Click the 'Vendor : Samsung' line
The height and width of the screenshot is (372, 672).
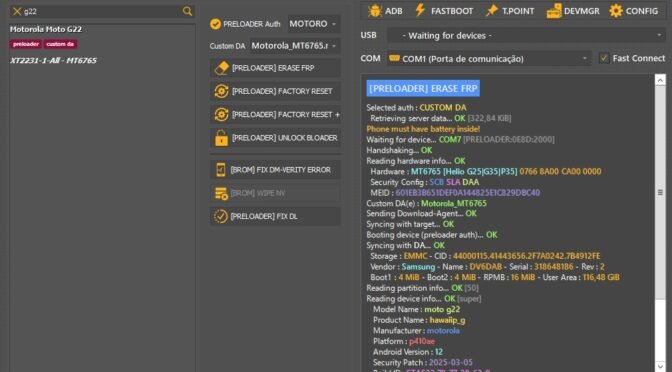487,267
